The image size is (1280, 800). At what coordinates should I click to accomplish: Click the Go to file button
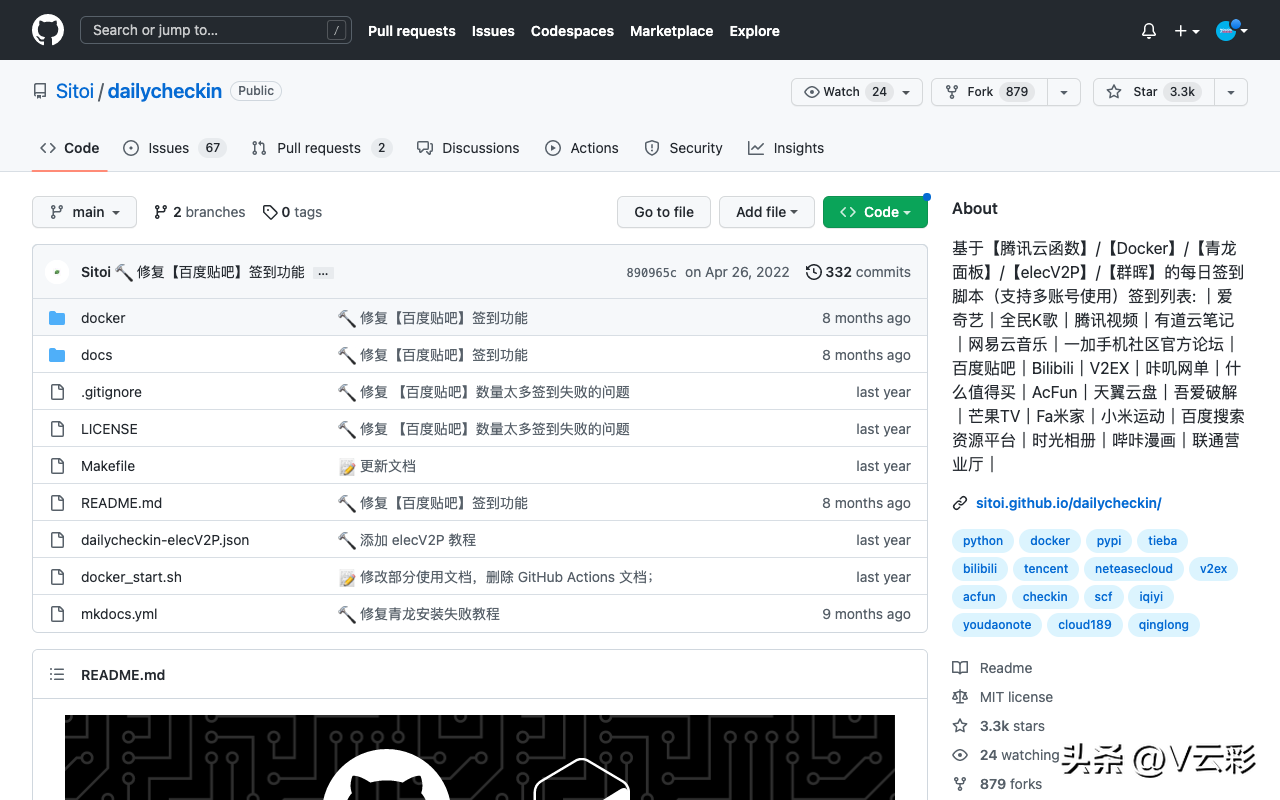click(x=664, y=212)
